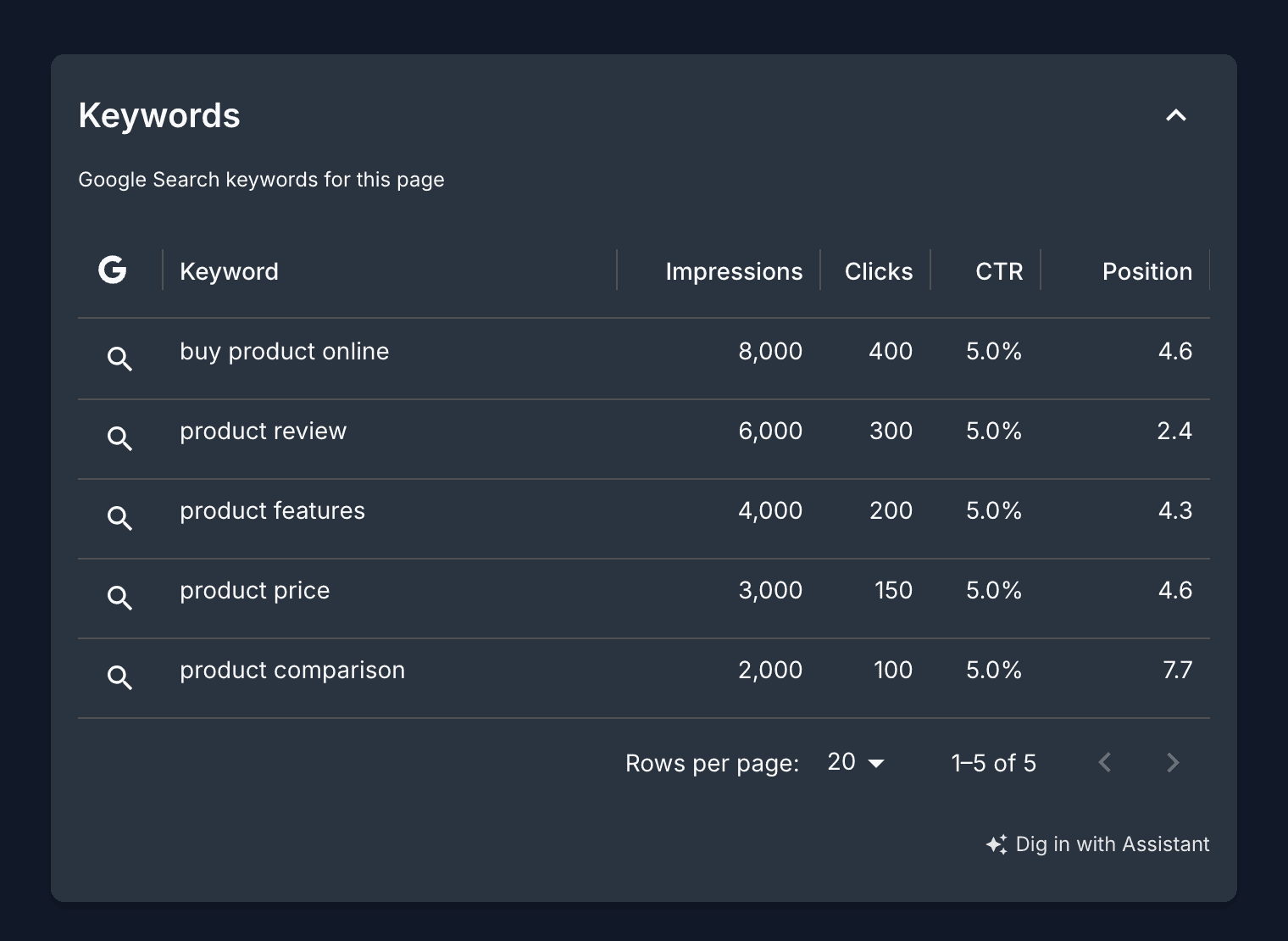Click search icon for product price

(x=119, y=598)
